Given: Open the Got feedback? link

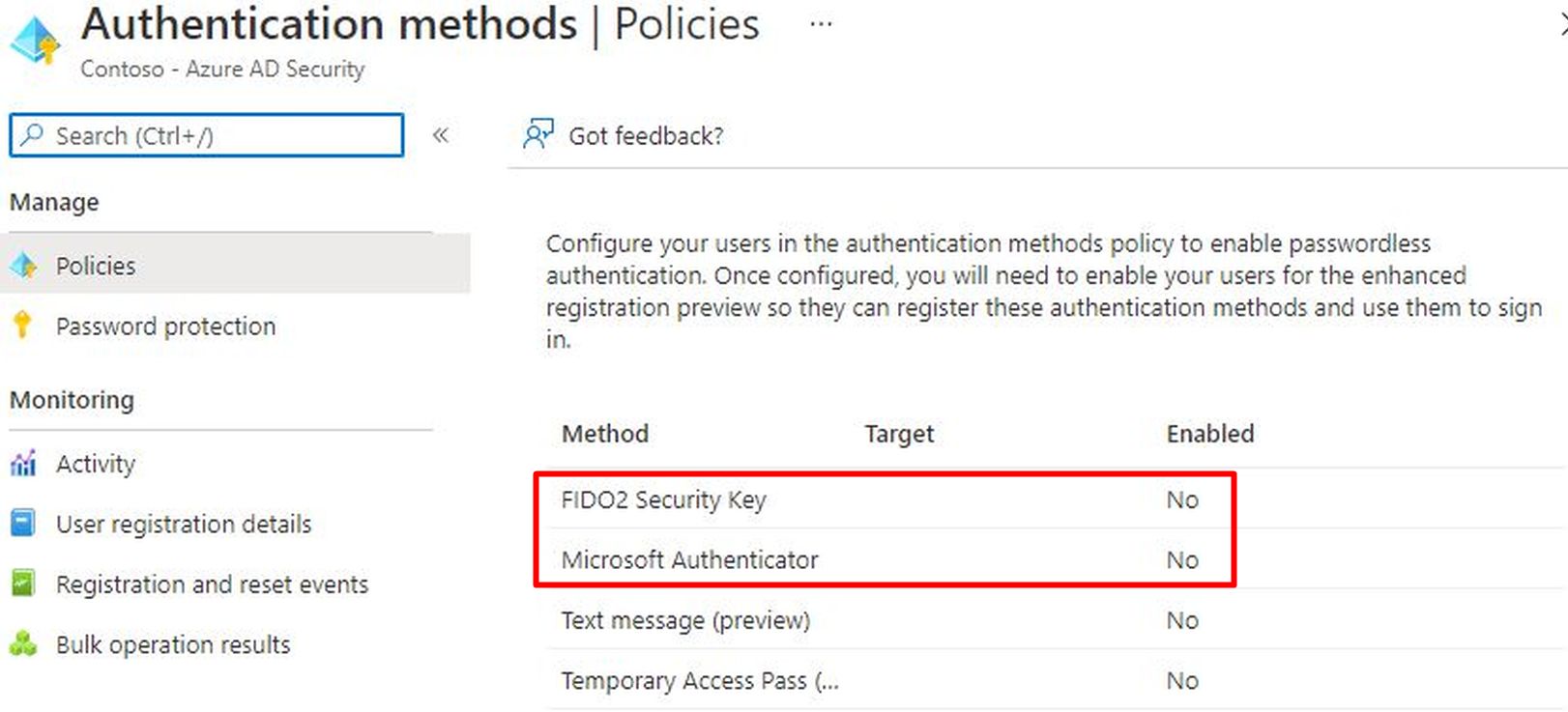Looking at the screenshot, I should [646, 136].
